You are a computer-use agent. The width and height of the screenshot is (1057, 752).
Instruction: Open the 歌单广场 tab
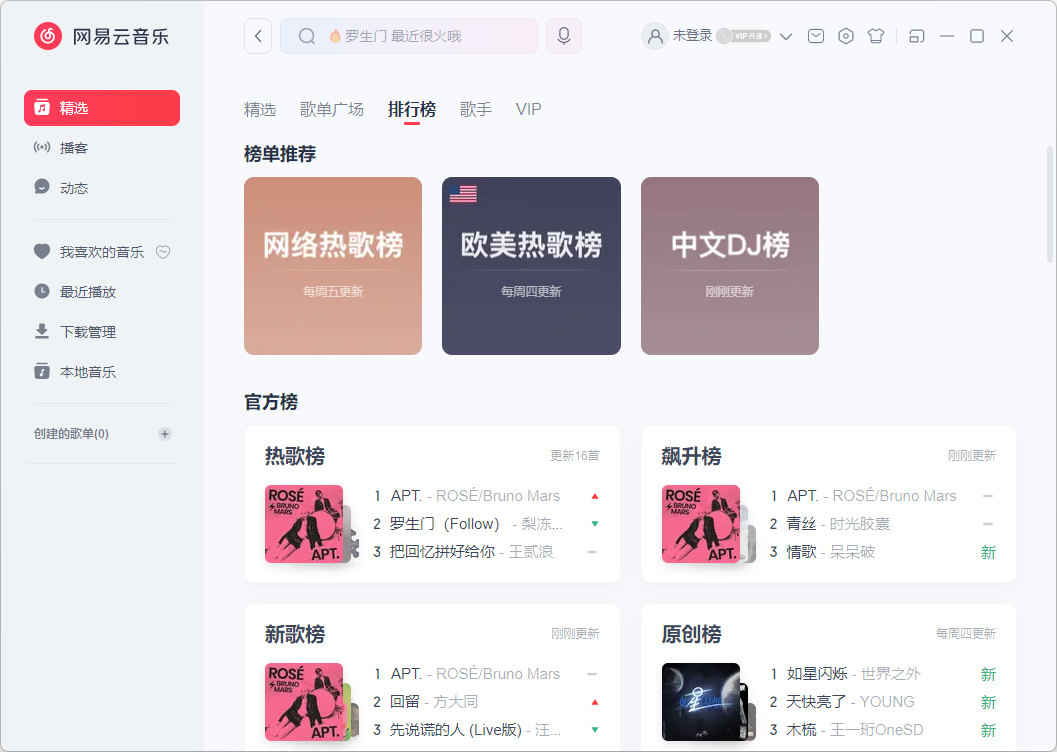pyautogui.click(x=331, y=109)
